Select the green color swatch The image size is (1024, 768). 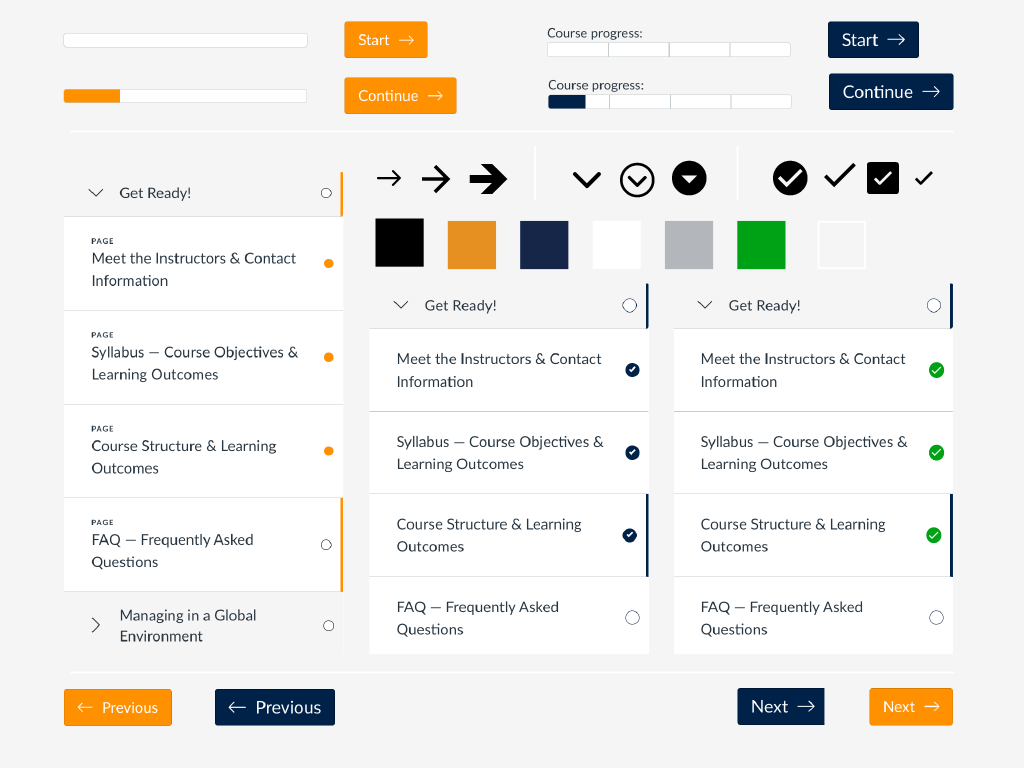pyautogui.click(x=761, y=244)
